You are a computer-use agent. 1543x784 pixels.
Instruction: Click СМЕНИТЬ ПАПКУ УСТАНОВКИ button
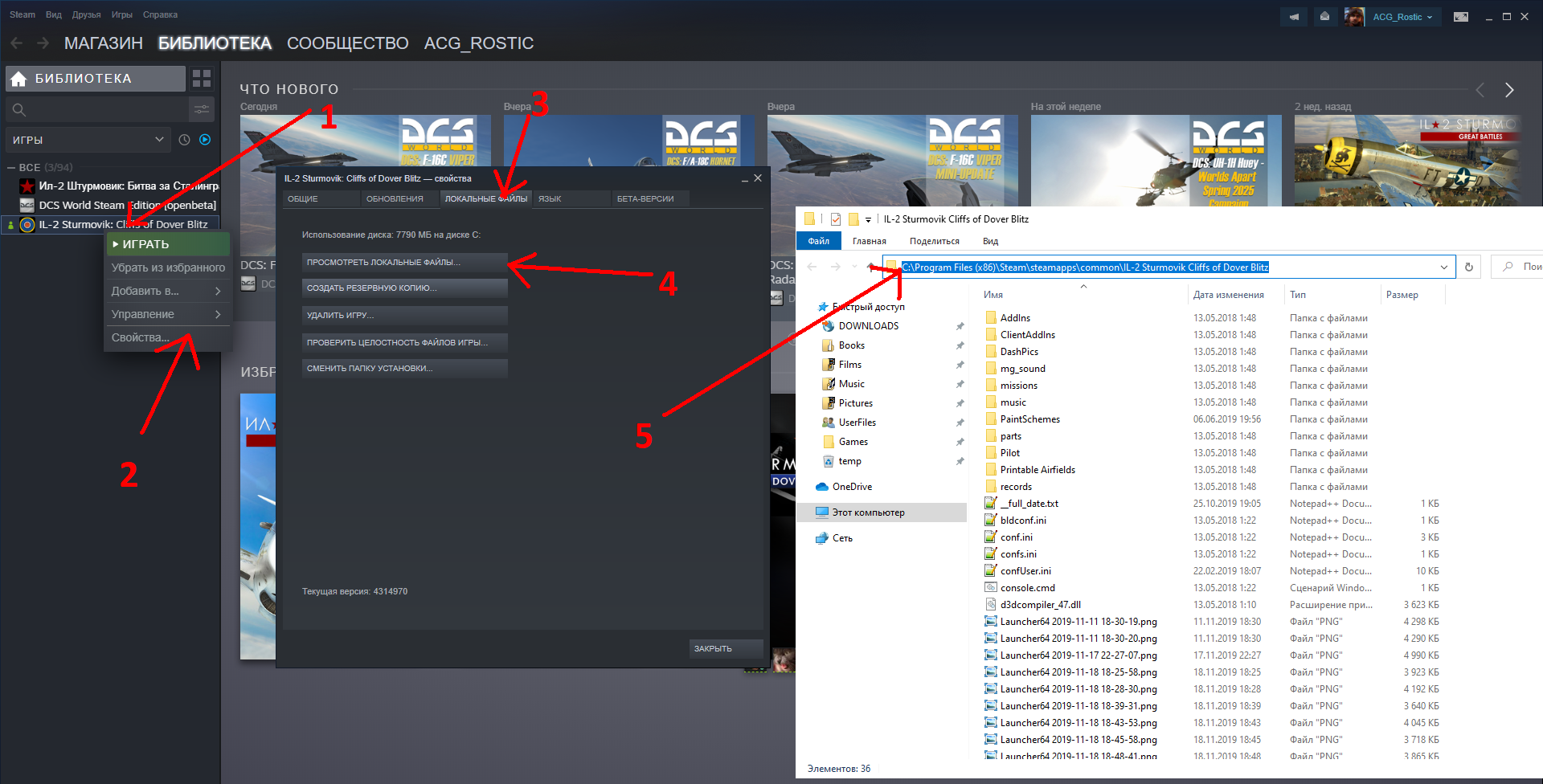coord(405,369)
